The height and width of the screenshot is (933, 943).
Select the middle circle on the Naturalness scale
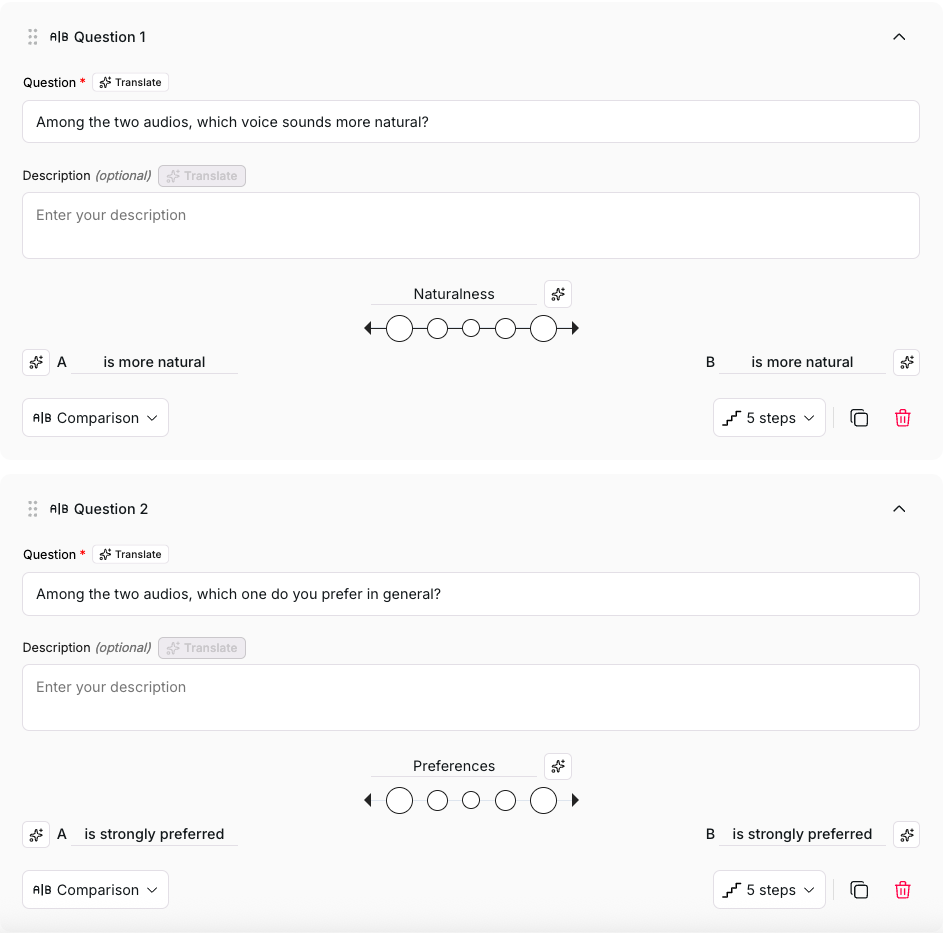pos(471,328)
